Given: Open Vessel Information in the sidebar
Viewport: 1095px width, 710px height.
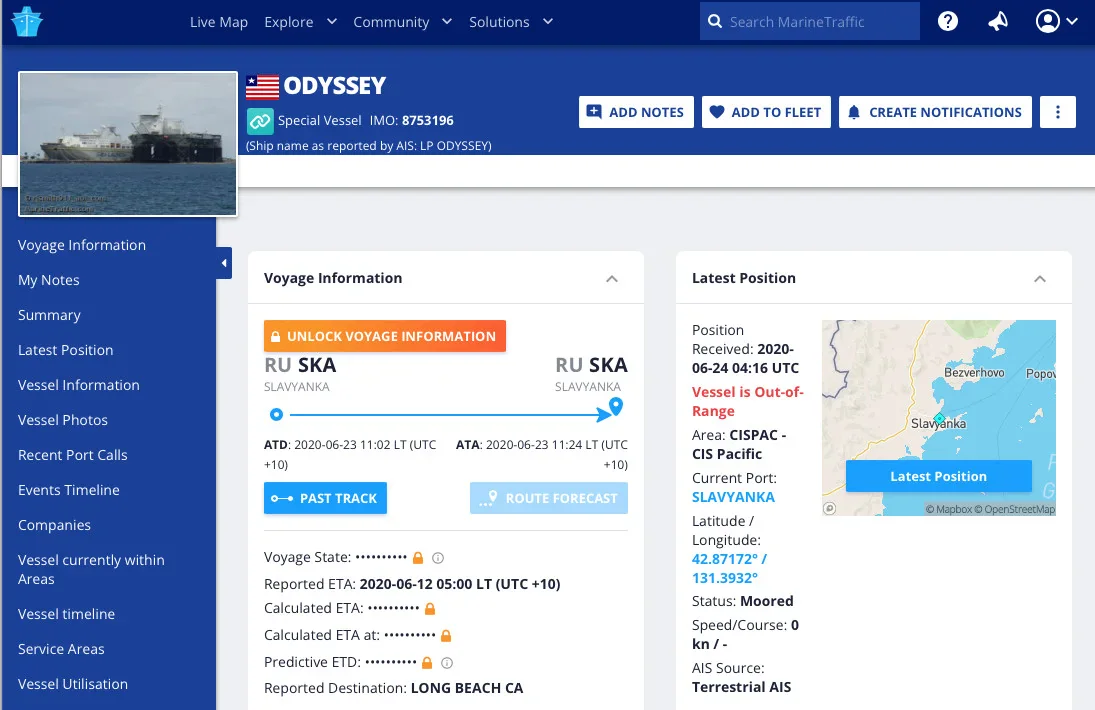Looking at the screenshot, I should [79, 385].
